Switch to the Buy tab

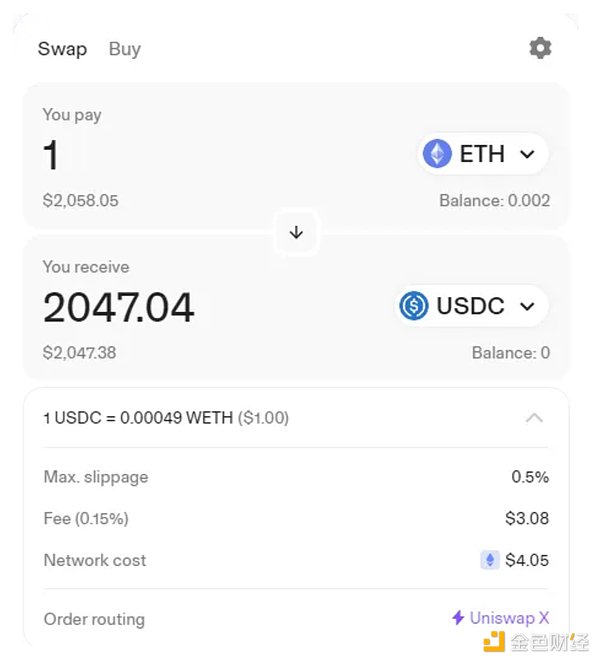pos(124,49)
